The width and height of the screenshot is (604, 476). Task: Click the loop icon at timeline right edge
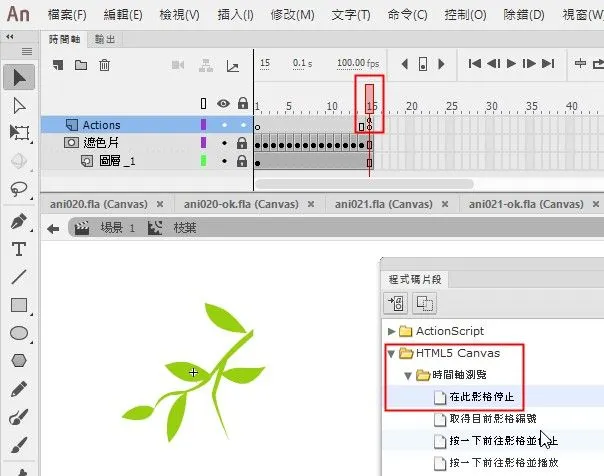coord(599,64)
